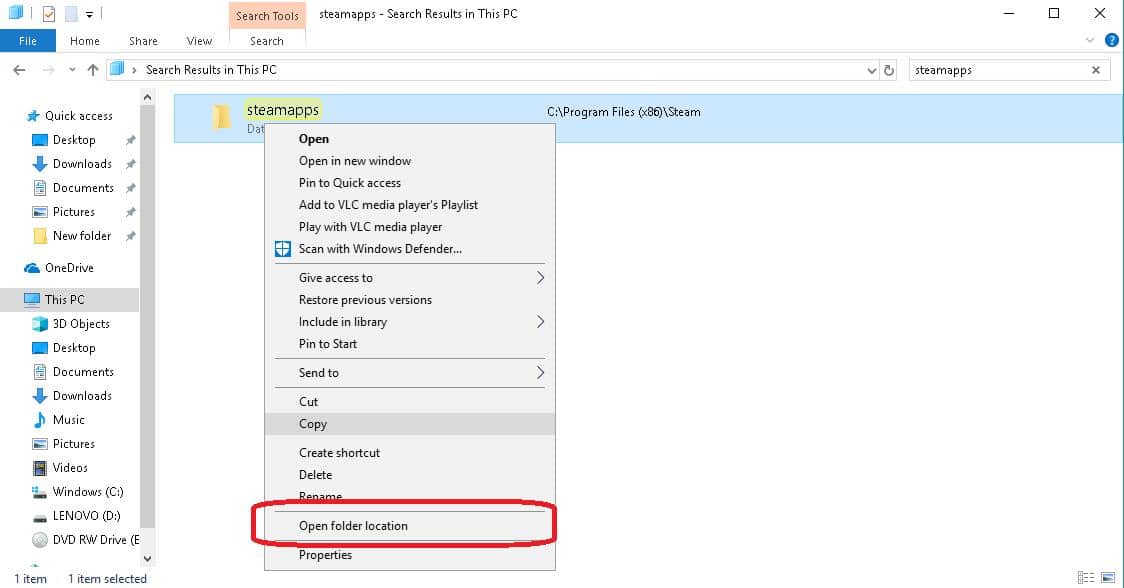Screen dimensions: 1124x588
Task: Choose Pin to Start
Action: [409, 344]
